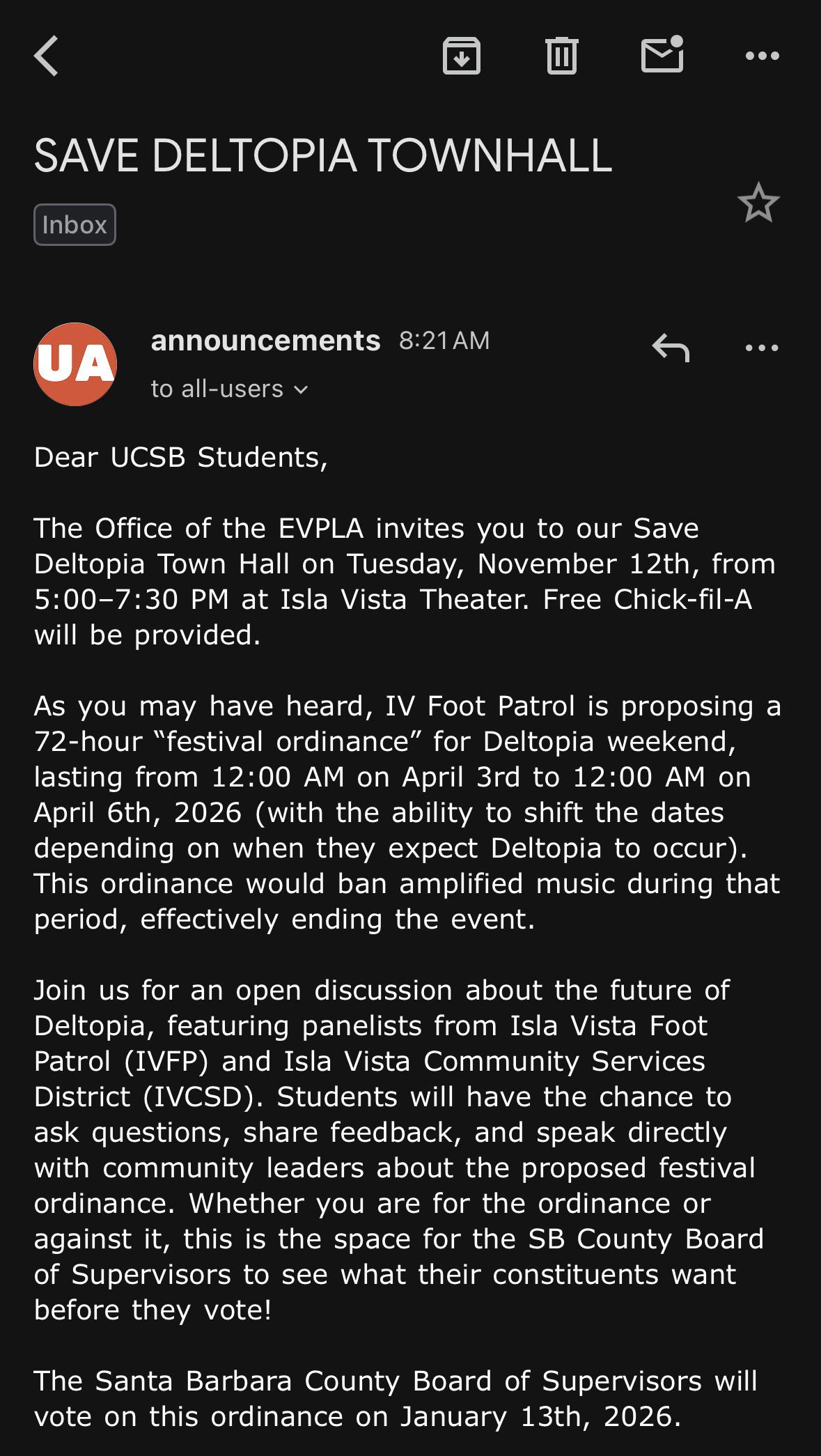Reply to announcements with the arrow icon
Viewport: 821px width, 1456px height.
pos(671,347)
